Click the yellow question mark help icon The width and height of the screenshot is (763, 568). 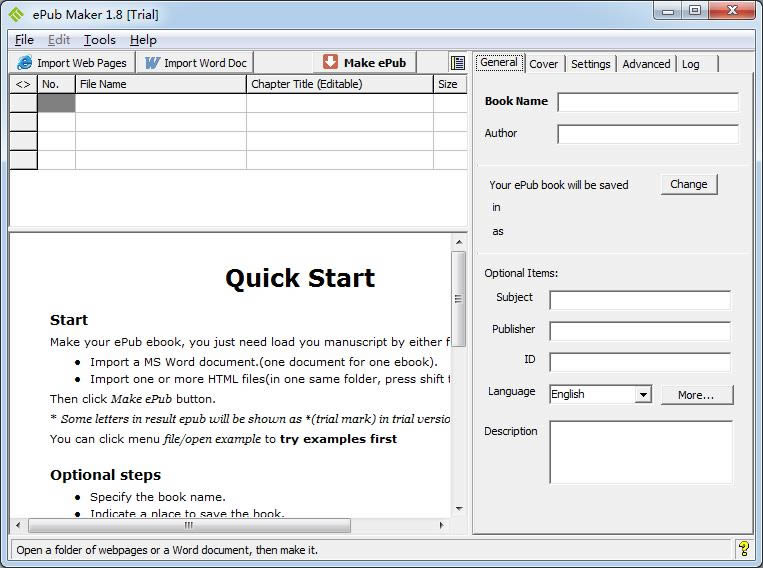744,549
